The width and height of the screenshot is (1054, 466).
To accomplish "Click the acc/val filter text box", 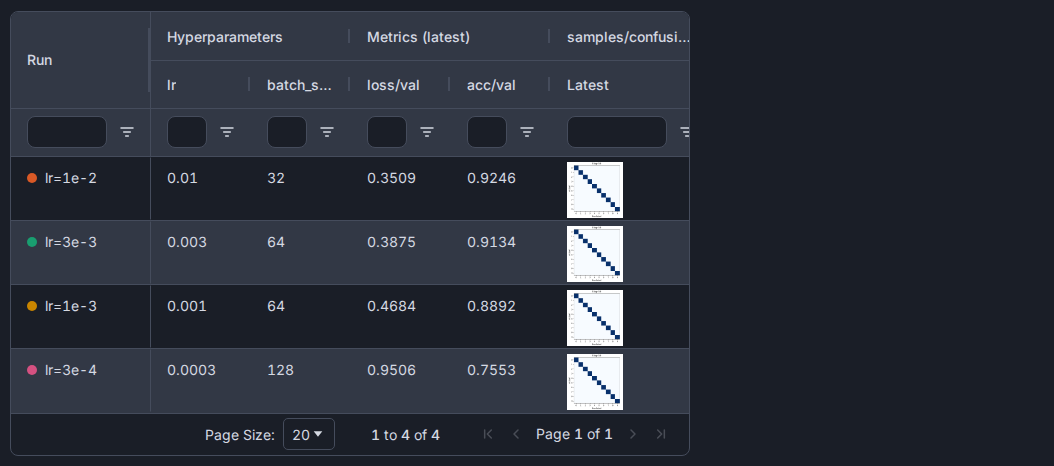I will 487,132.
